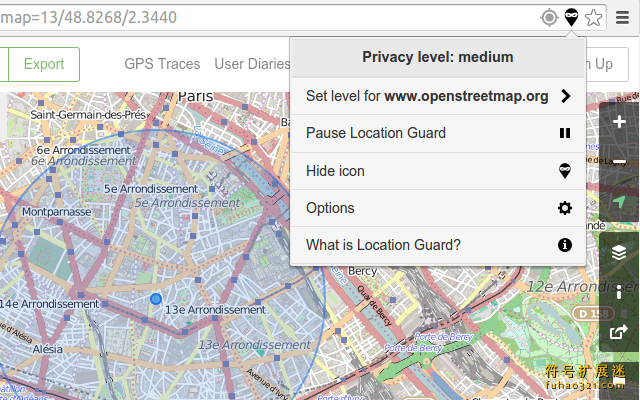
Task: Select Pause Location Guard
Action: [438, 133]
